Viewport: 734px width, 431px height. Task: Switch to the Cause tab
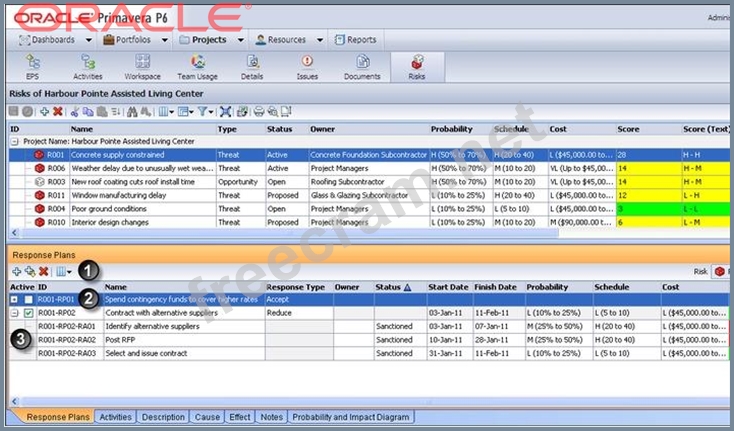(207, 416)
